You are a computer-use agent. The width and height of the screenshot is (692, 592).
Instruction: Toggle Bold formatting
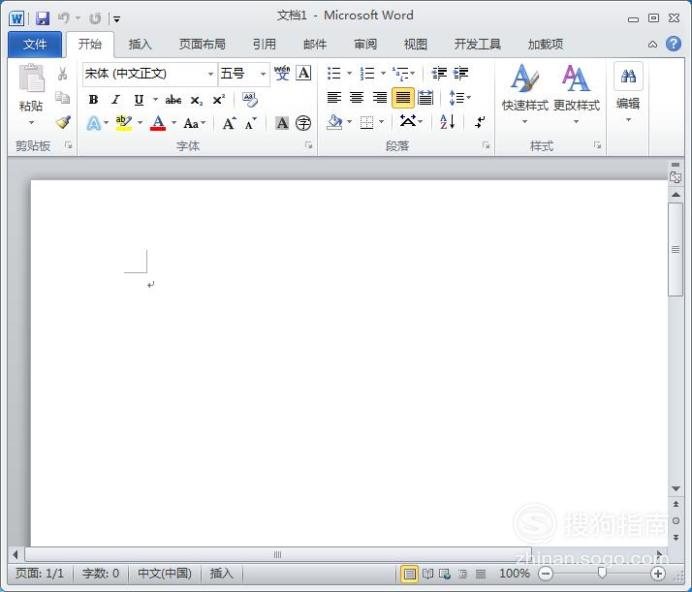coord(93,100)
